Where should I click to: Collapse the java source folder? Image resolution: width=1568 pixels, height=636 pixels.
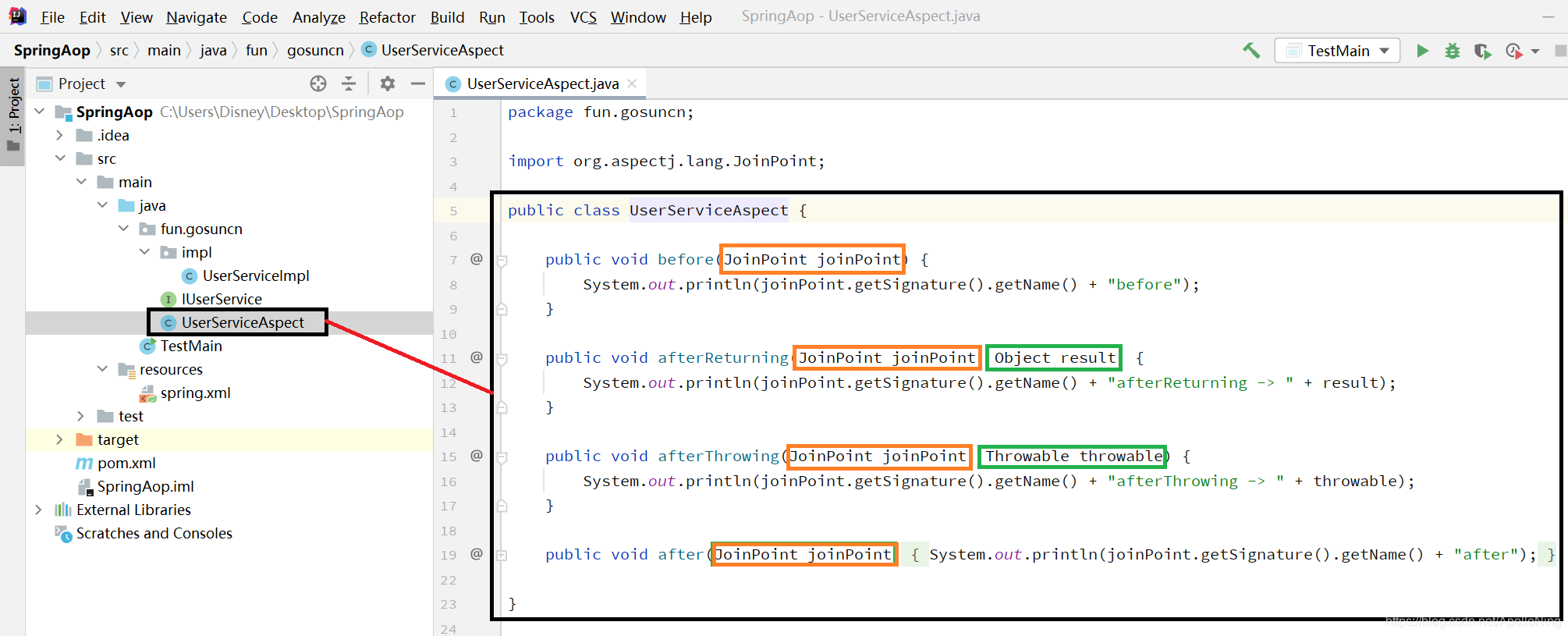(102, 205)
